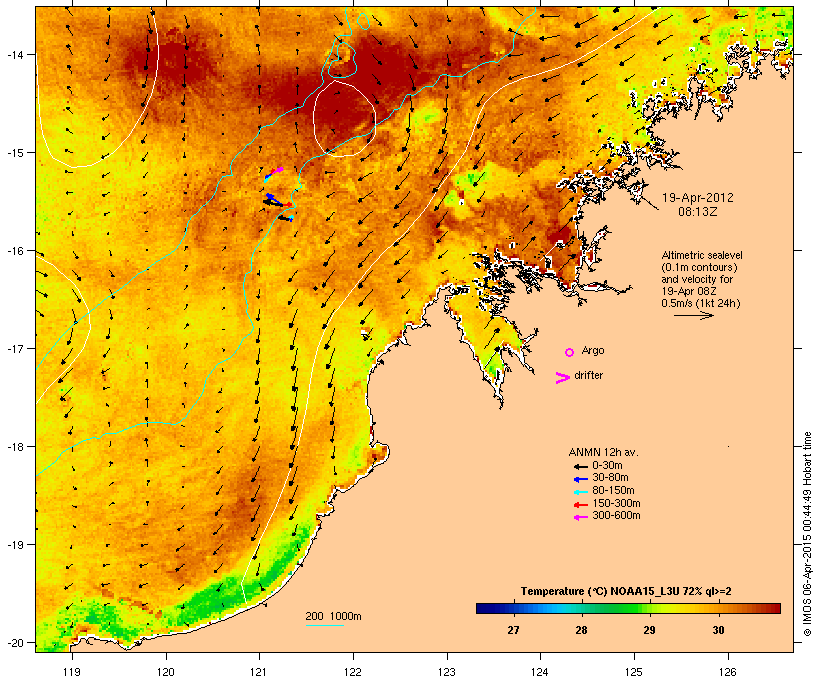Click the latitude axis label -16
Image resolution: width=820 pixels, height=680 pixels.
pos(14,251)
